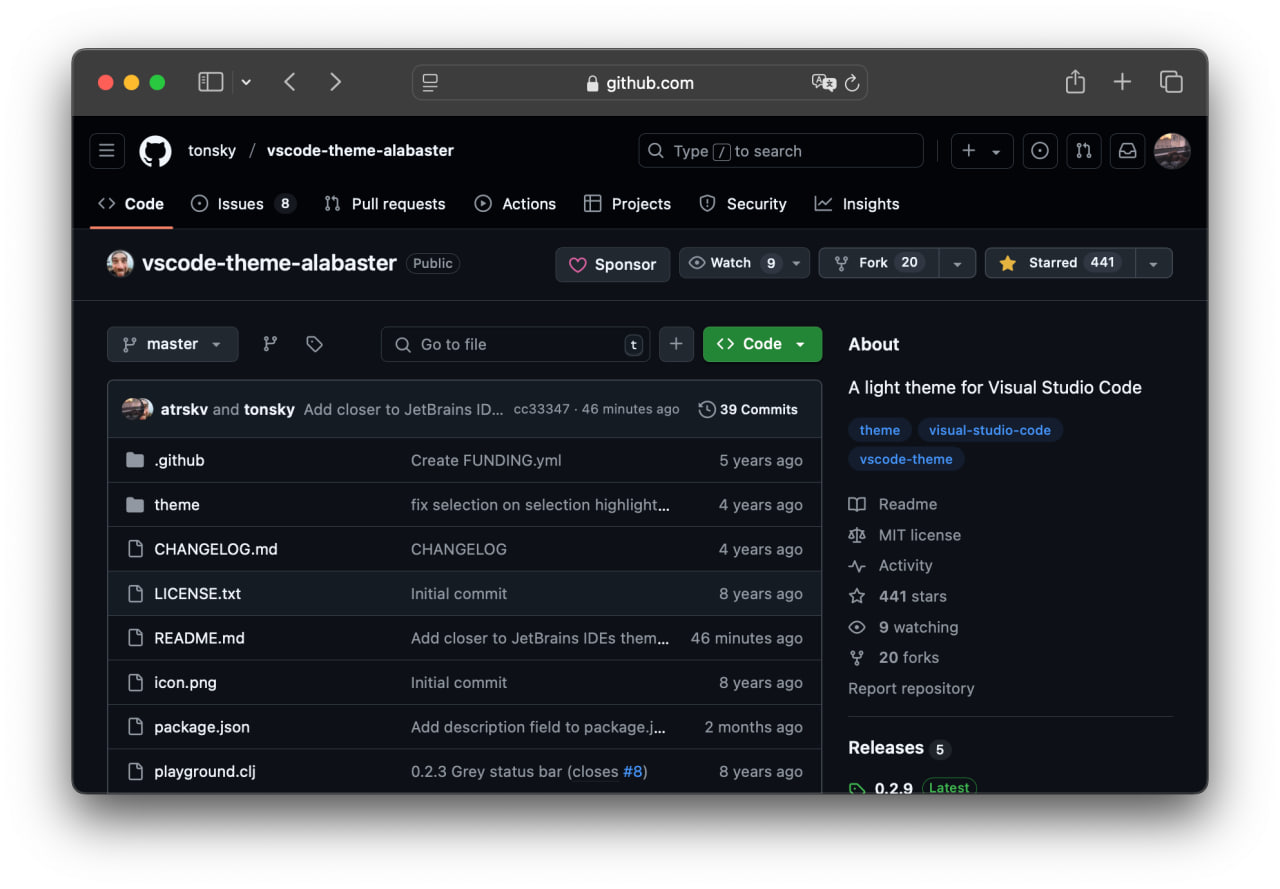Open the master branch dropdown

pos(173,344)
